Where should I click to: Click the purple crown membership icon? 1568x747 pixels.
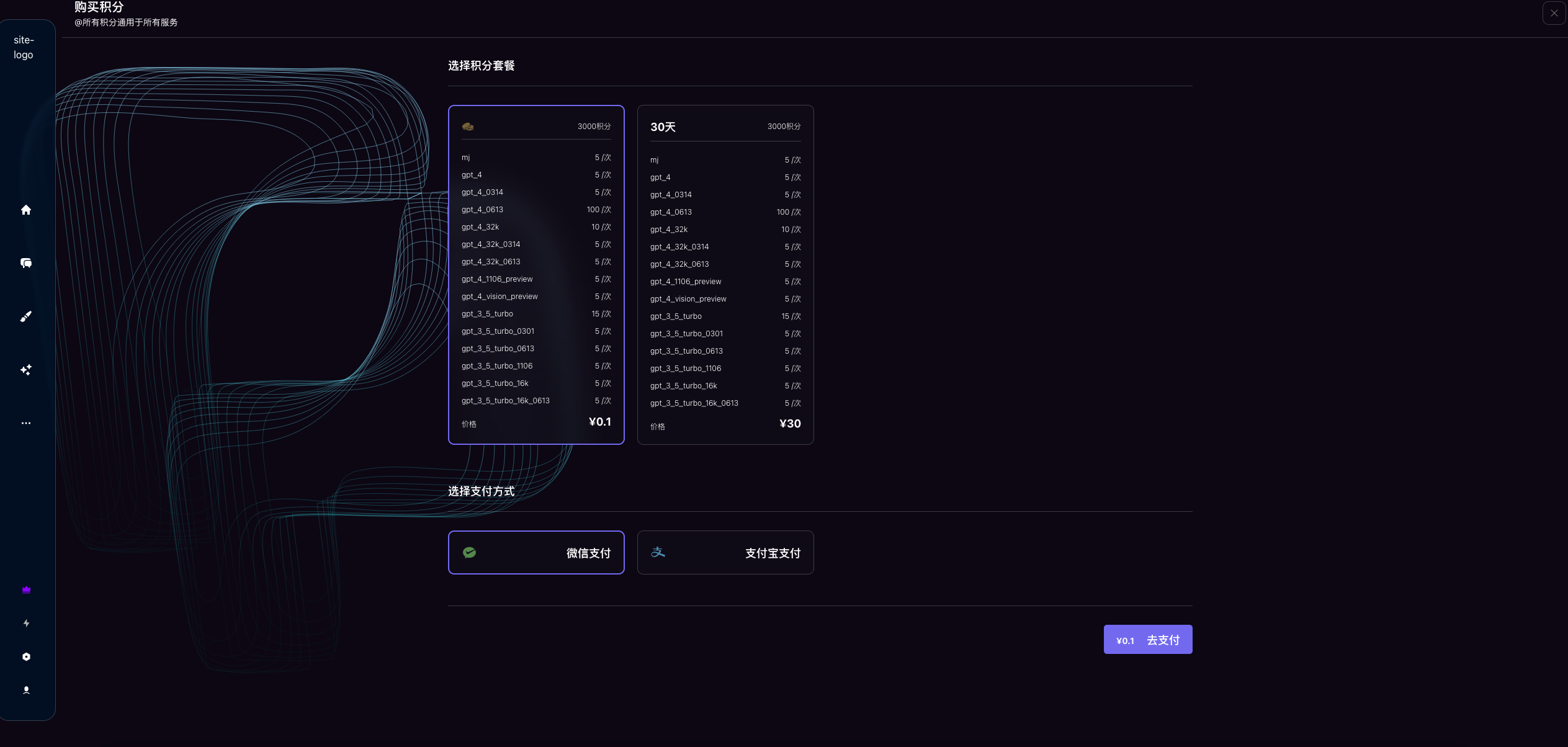tap(26, 589)
